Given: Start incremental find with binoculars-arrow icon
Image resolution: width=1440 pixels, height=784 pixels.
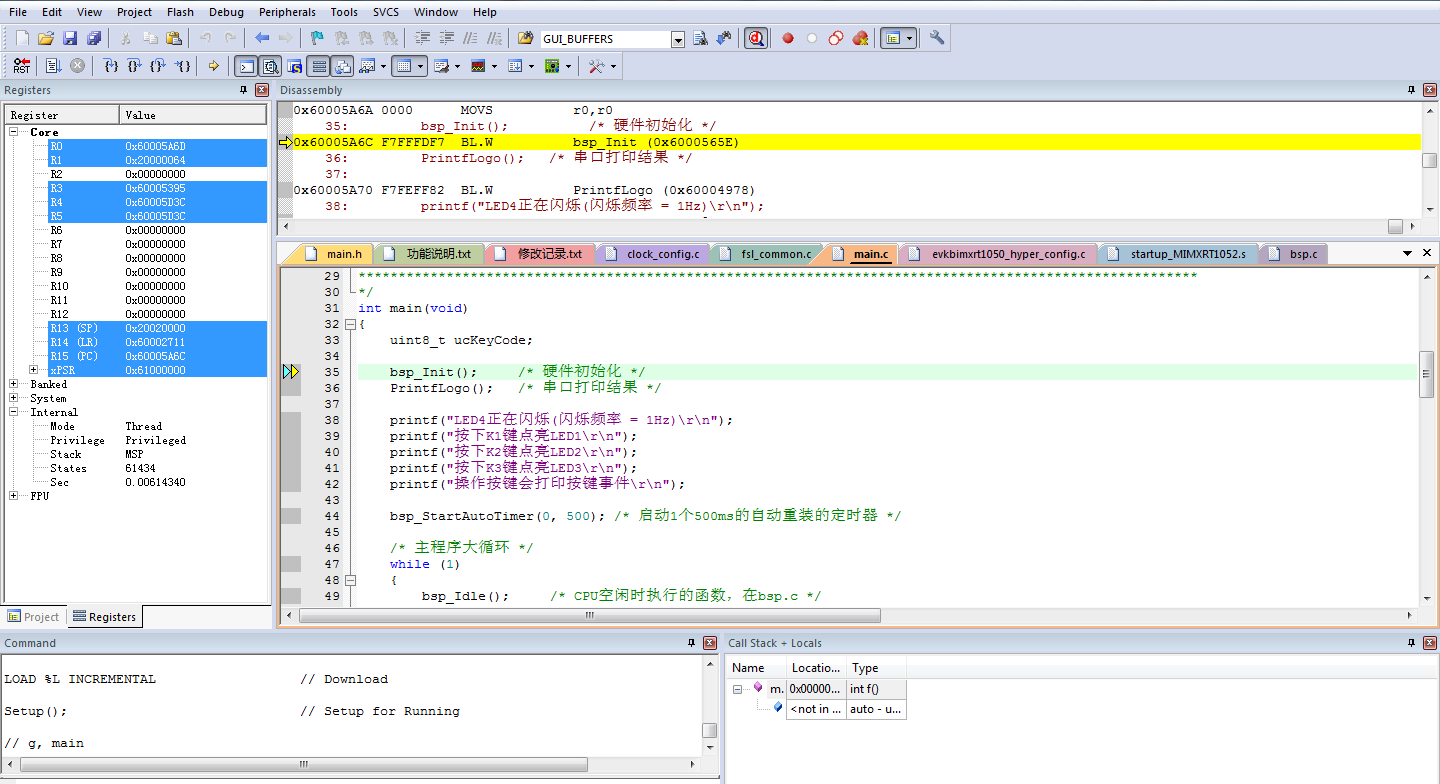Looking at the screenshot, I should [x=724, y=38].
